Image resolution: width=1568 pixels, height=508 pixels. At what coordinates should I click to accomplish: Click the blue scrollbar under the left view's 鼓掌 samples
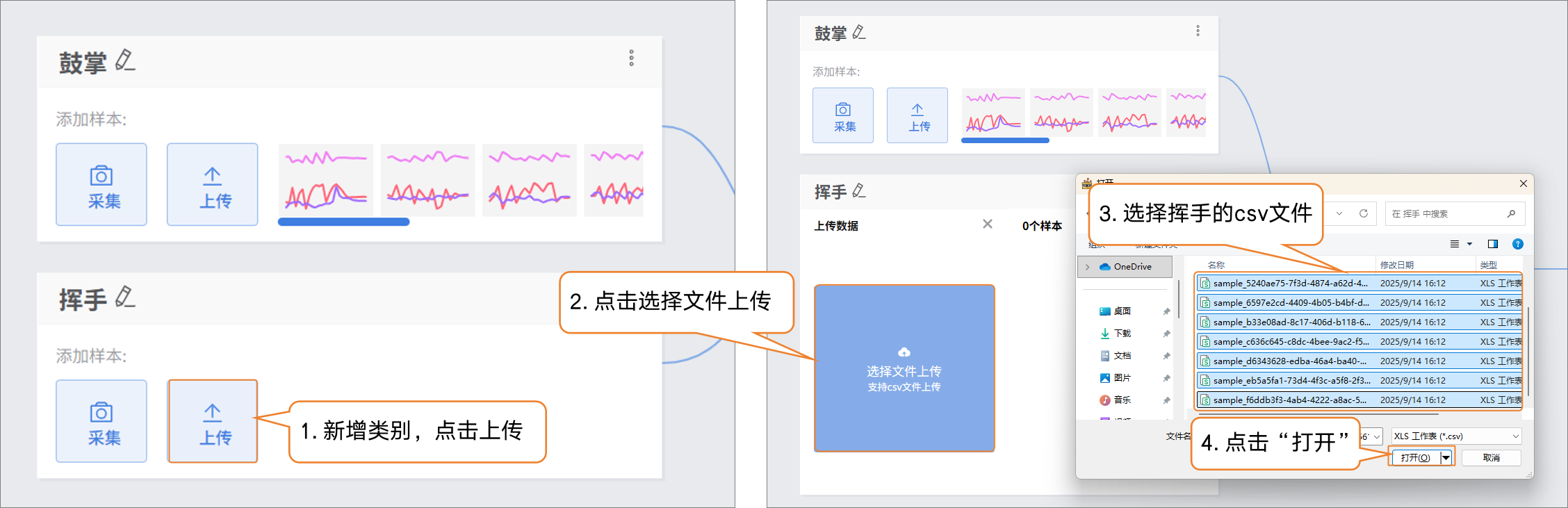343,222
